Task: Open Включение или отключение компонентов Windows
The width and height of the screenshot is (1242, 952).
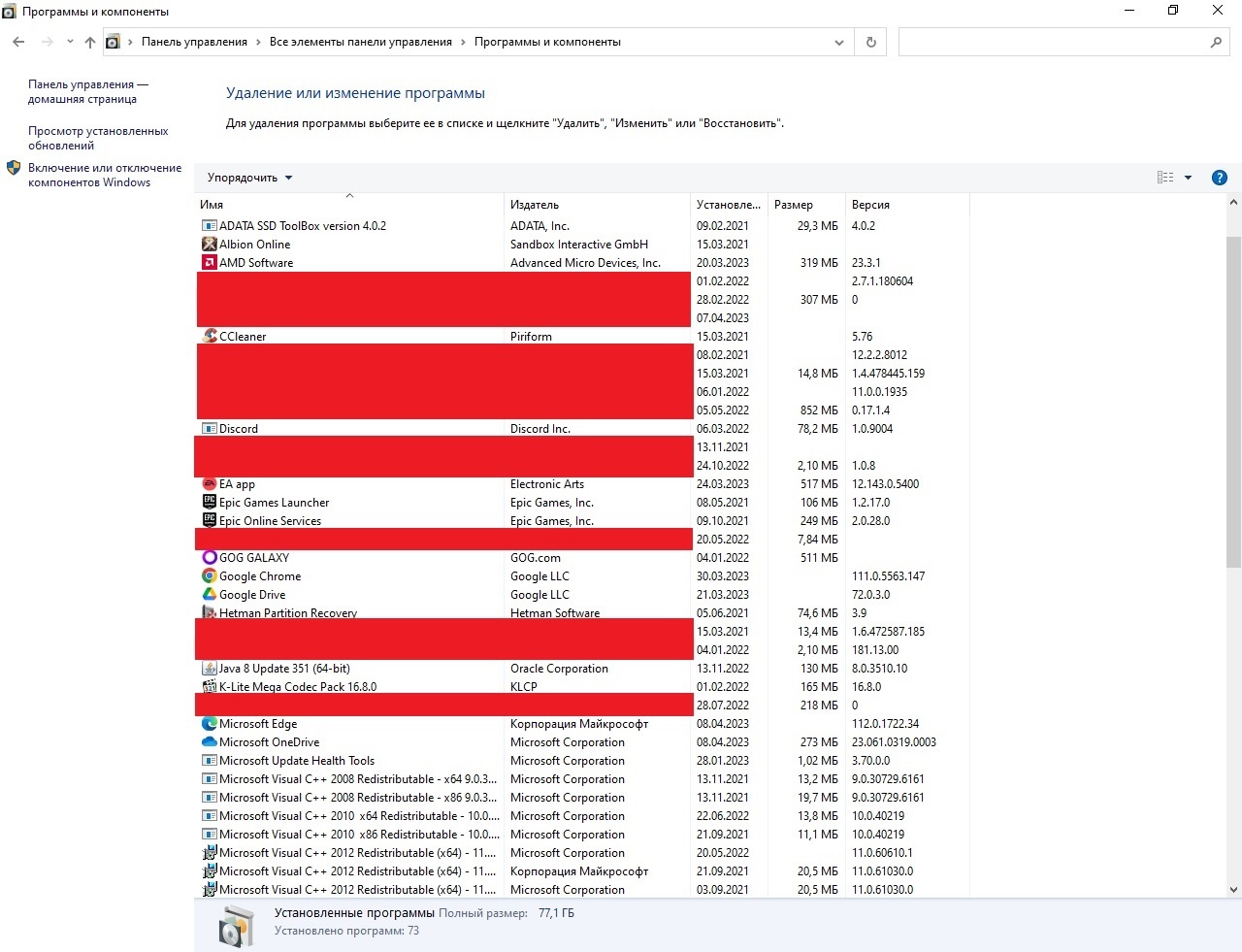Action: click(105, 175)
